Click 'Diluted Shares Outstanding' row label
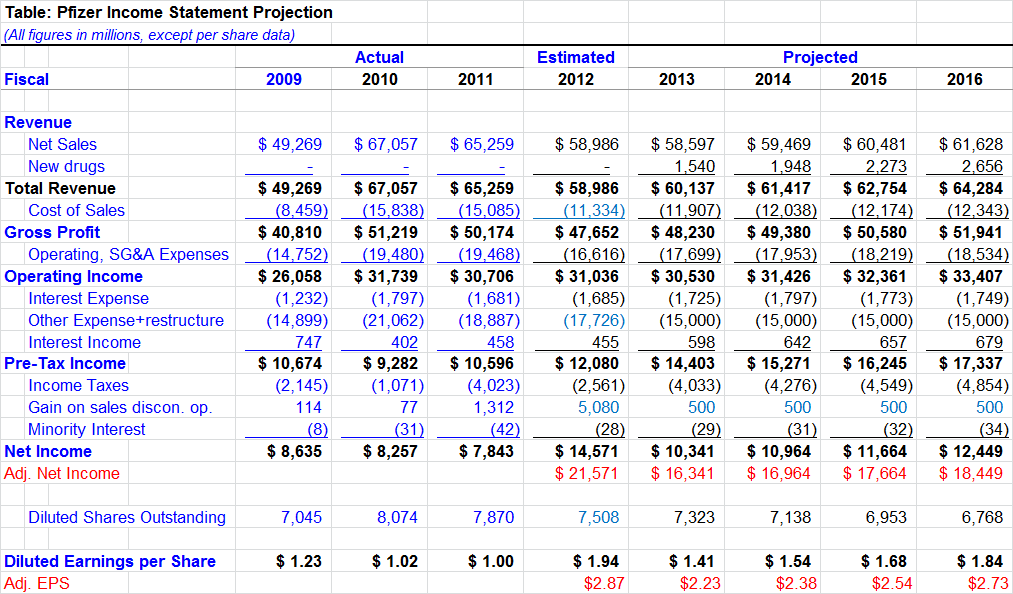Viewport: 1013px width, 594px height. point(127,517)
